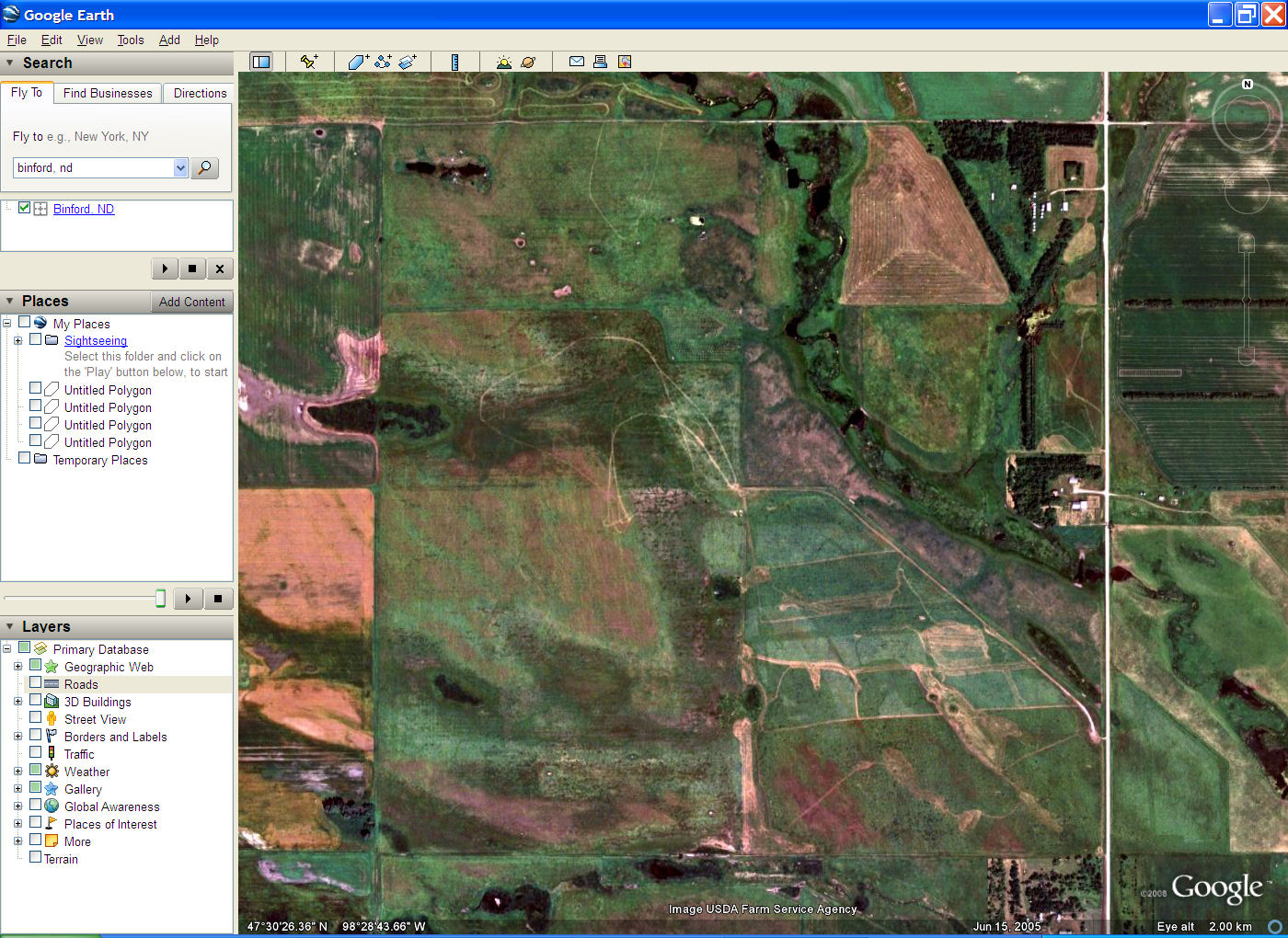Image resolution: width=1288 pixels, height=938 pixels.
Task: Open the Add menu
Action: pos(169,40)
